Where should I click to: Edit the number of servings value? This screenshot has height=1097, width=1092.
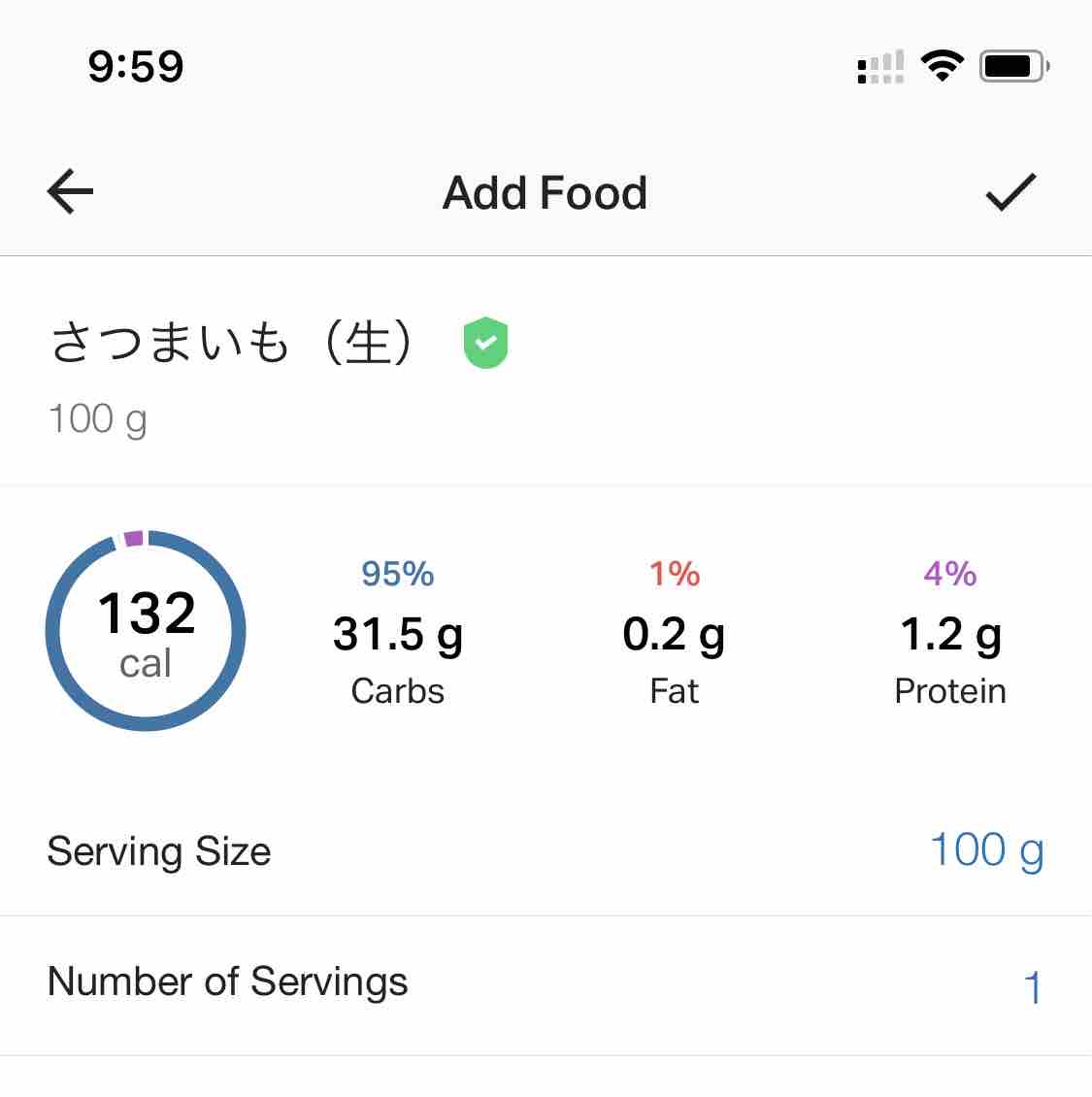pyautogui.click(x=1032, y=987)
